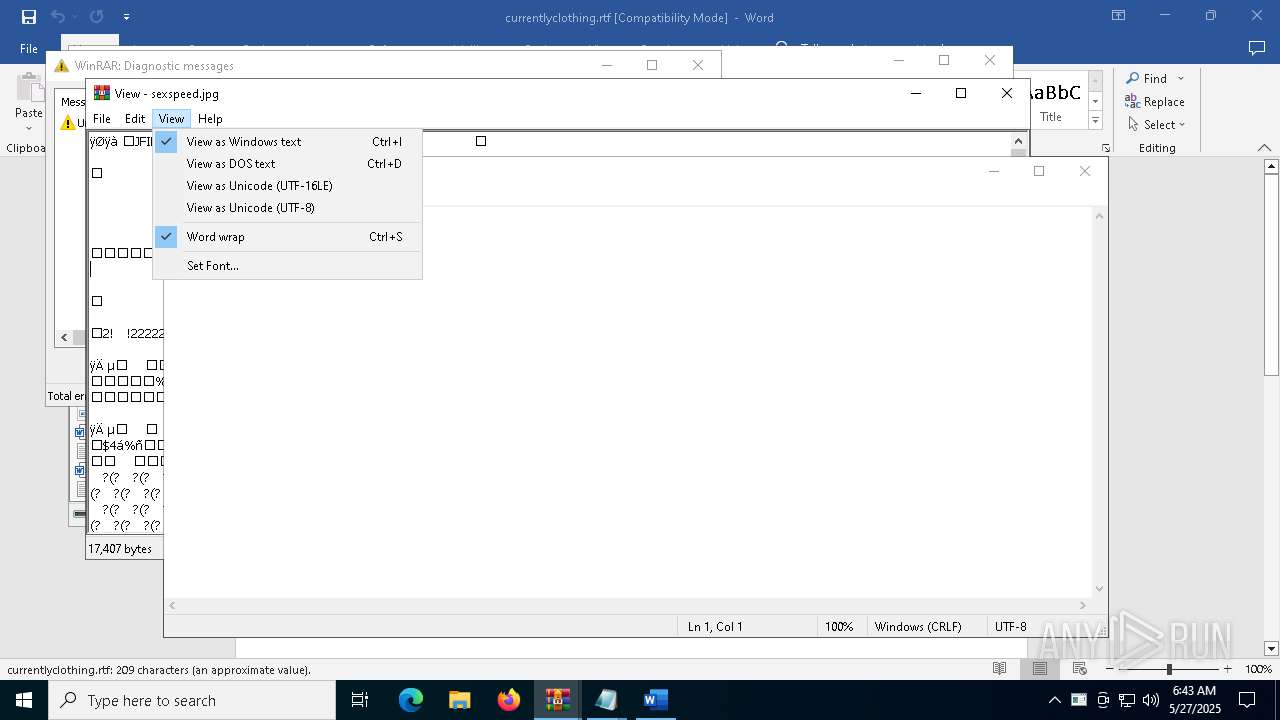
Task: Click Word zoom in plus button
Action: tap(1228, 669)
